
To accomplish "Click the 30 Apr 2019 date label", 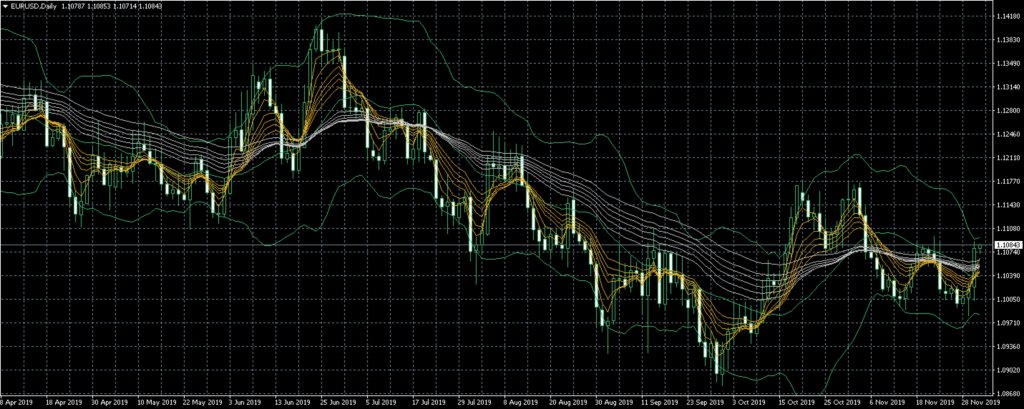I will point(111,402).
